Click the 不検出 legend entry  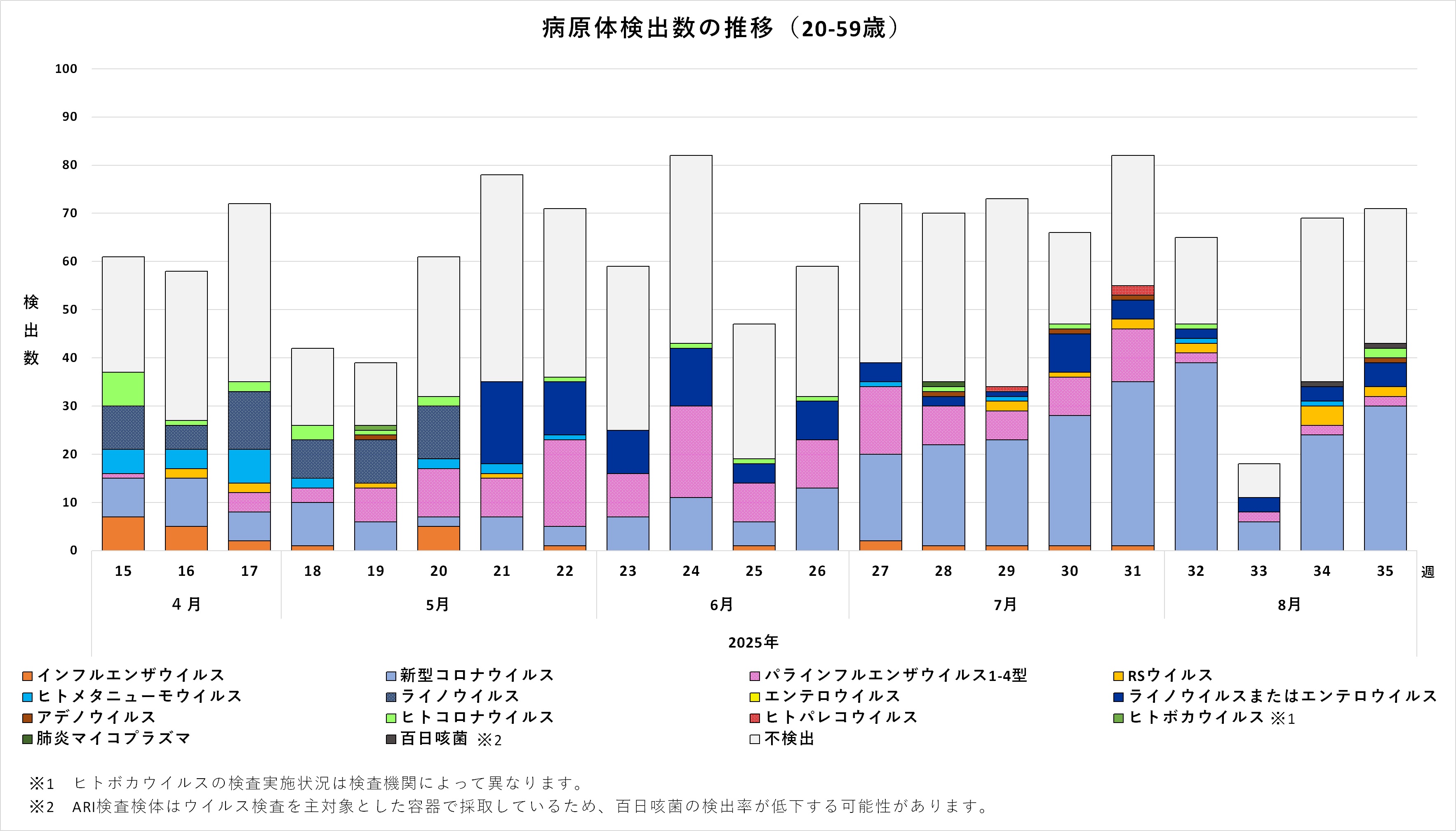click(x=789, y=739)
